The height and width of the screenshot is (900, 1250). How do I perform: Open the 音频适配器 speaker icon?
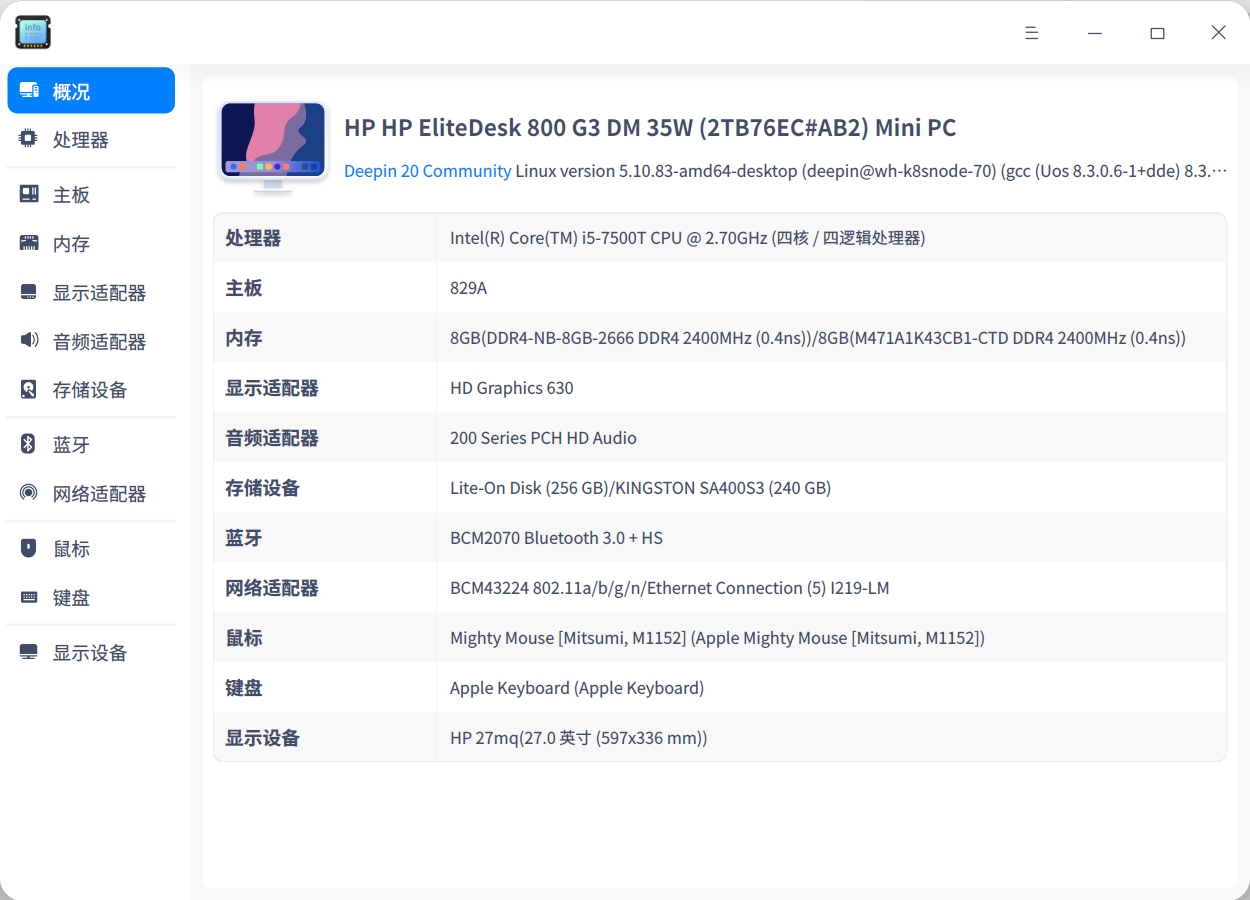pyautogui.click(x=28, y=341)
